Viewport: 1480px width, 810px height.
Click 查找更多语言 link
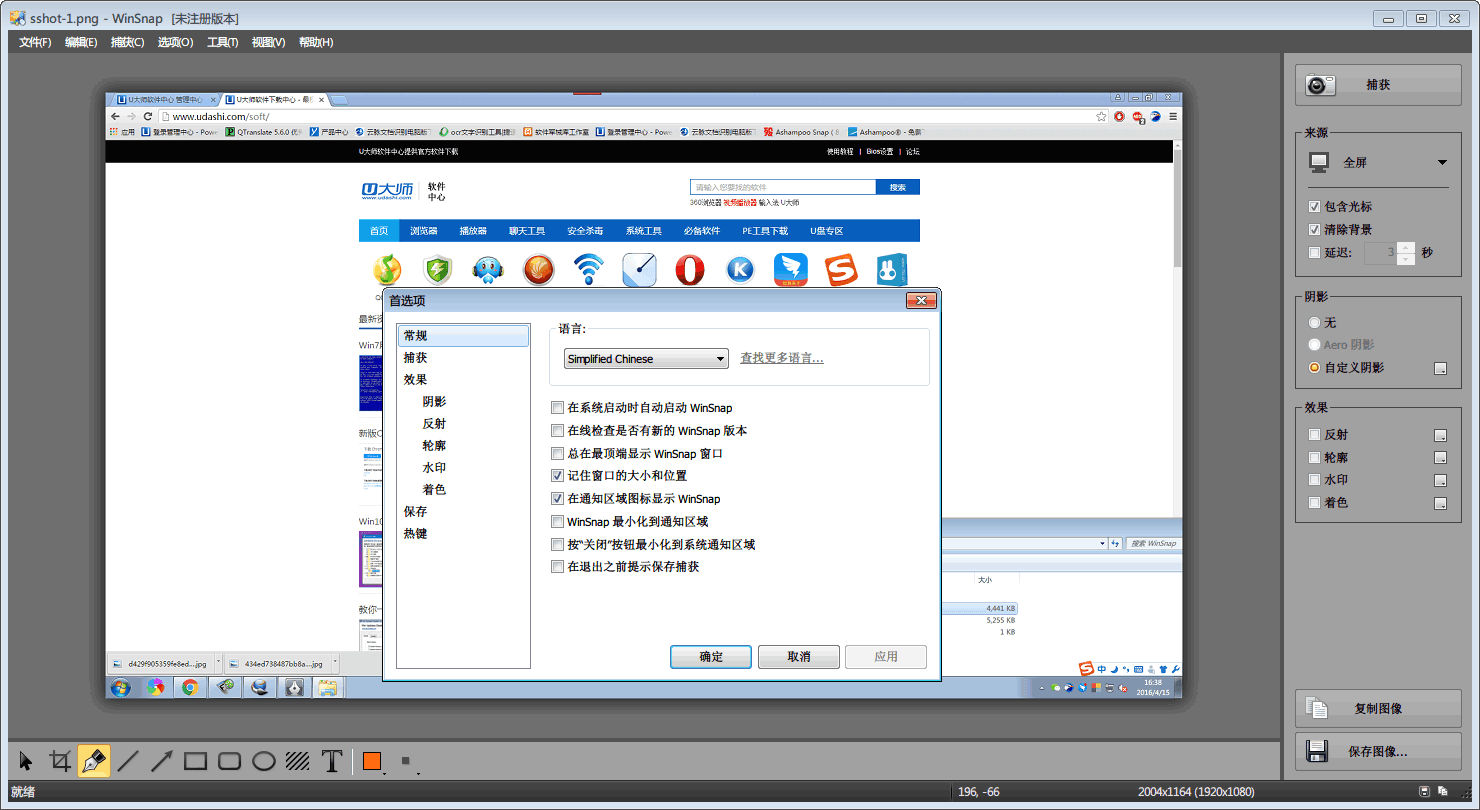coord(781,358)
